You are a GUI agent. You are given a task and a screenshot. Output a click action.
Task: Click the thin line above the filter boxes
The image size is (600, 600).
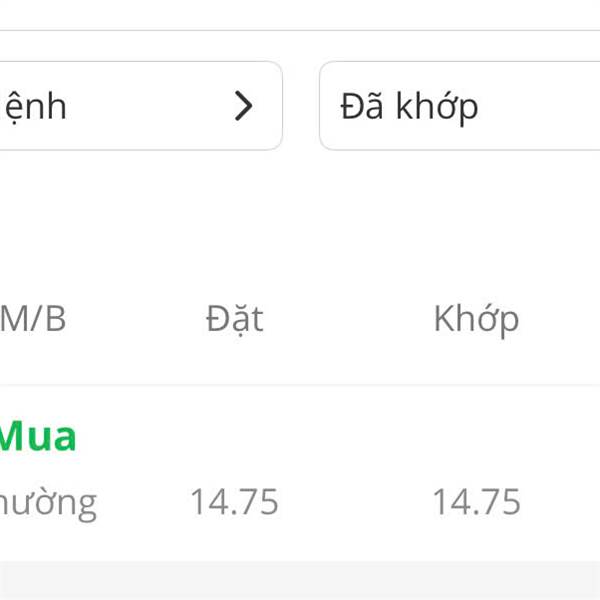click(300, 30)
